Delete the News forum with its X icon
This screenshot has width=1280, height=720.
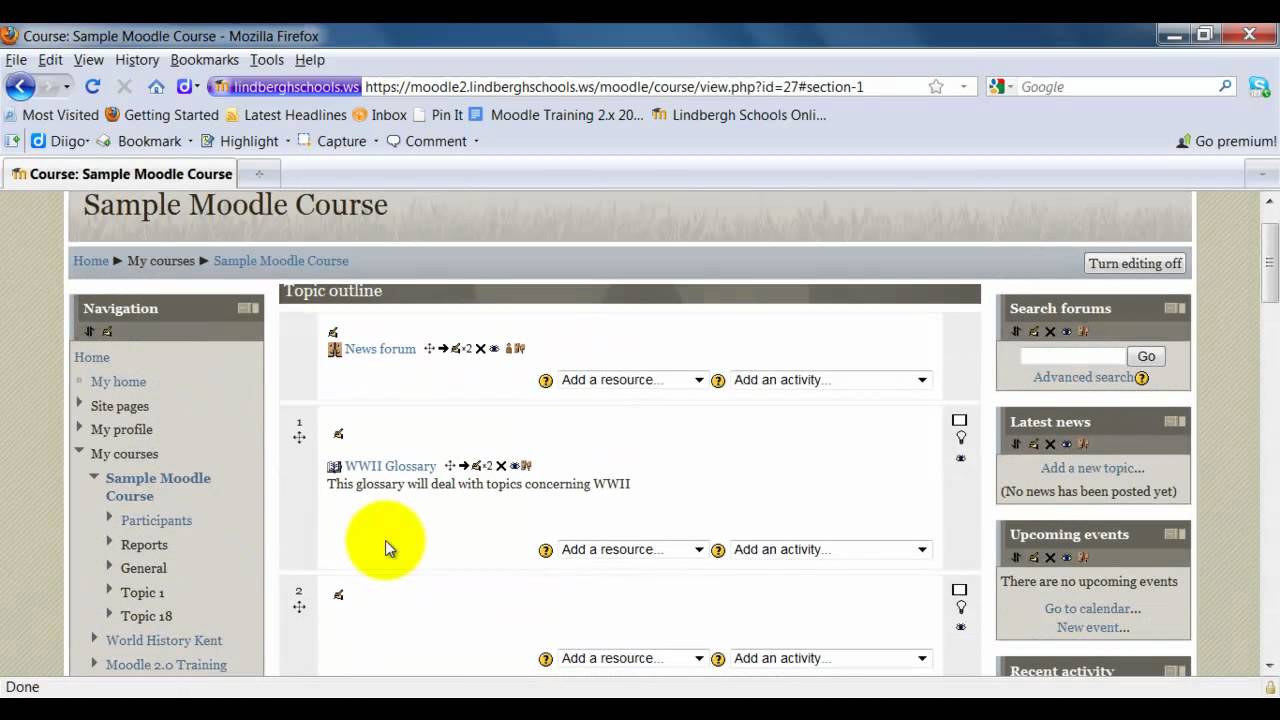480,349
